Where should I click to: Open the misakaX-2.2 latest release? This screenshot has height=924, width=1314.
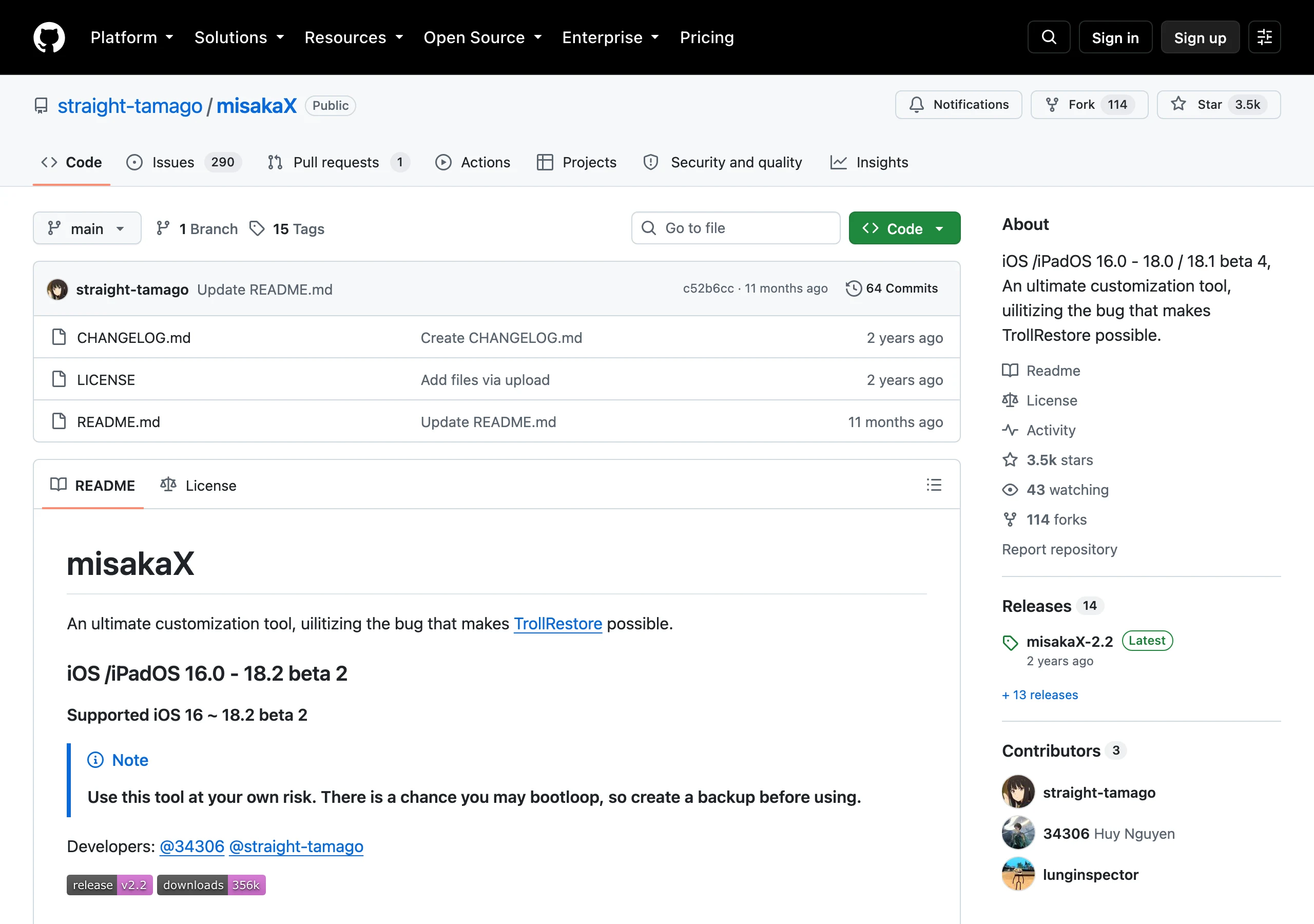point(1069,641)
